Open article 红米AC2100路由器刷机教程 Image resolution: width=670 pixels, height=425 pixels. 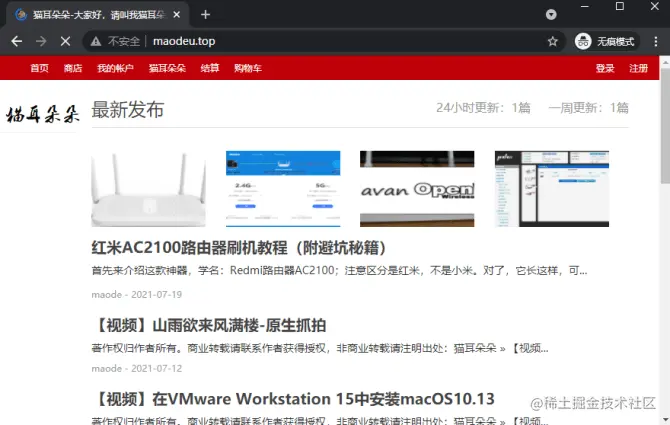(239, 248)
